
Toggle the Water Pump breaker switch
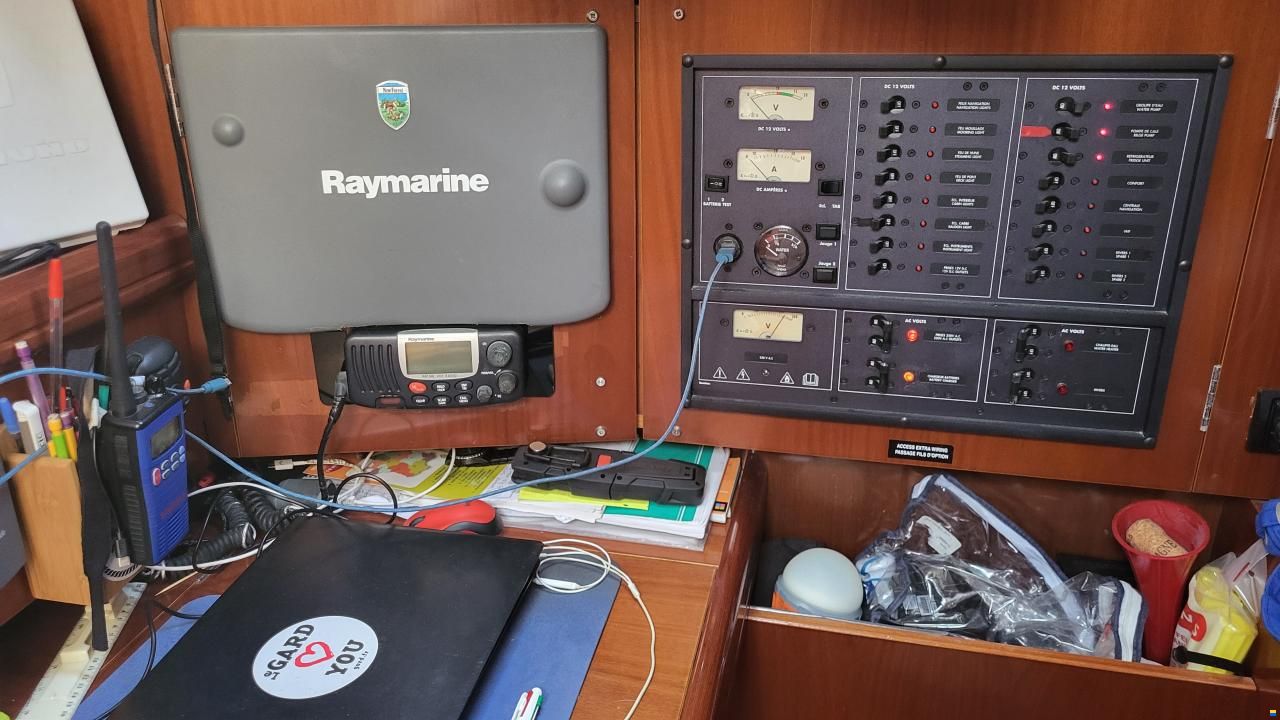1070,106
